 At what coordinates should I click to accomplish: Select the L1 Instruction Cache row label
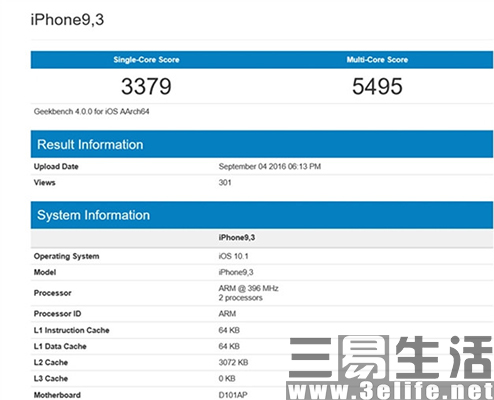click(71, 330)
